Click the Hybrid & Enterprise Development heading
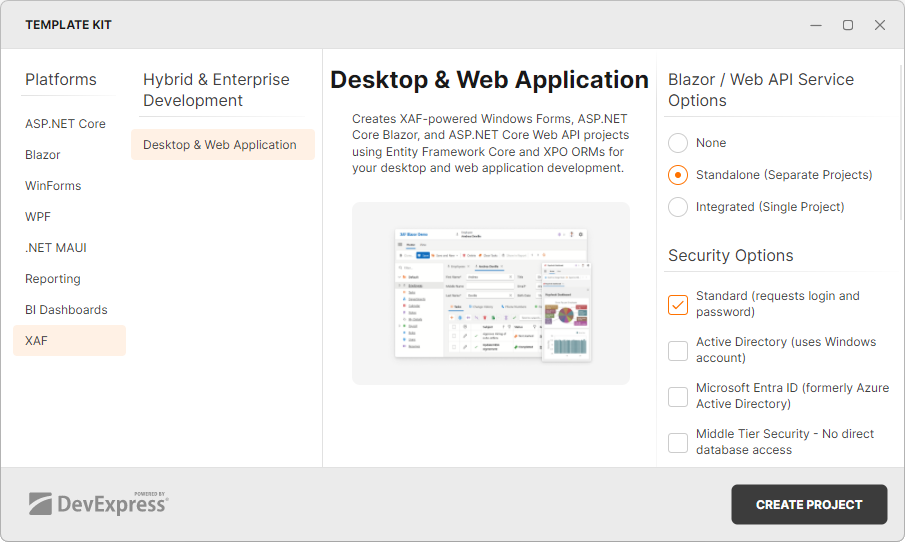Screen dimensions: 905x542 [x=216, y=90]
